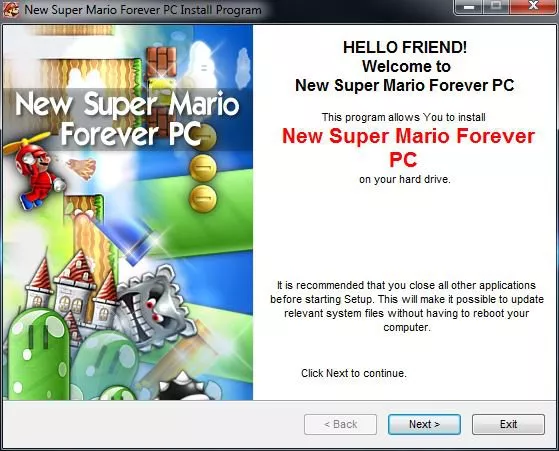Viewport: 559px width, 451px height.
Task: Click the white banner title 'New Super Mario Forever PC'
Action: 127,118
